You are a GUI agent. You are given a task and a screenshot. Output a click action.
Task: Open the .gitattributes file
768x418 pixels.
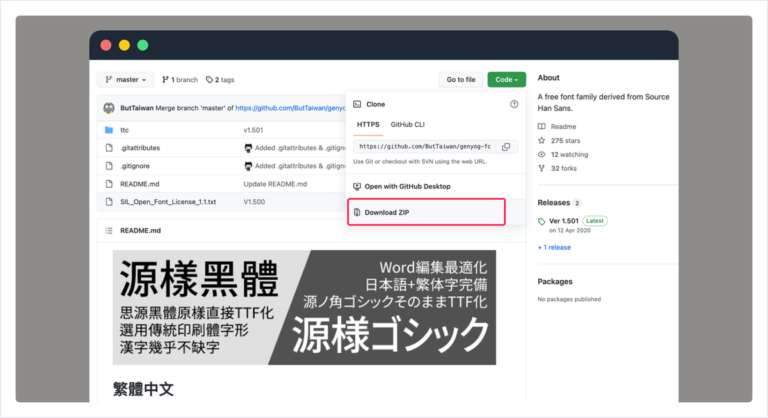[140, 148]
